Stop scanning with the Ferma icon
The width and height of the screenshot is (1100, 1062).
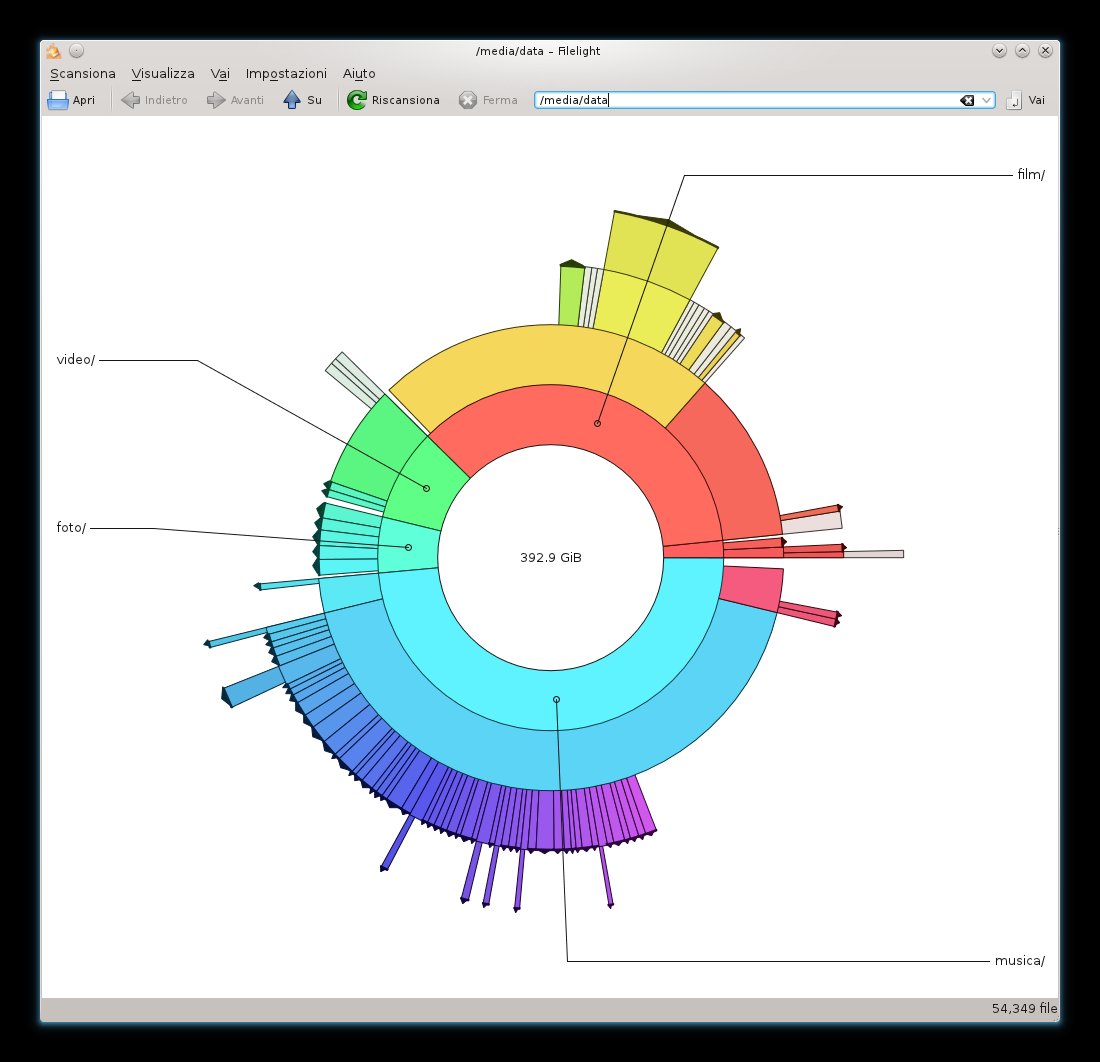pos(468,100)
